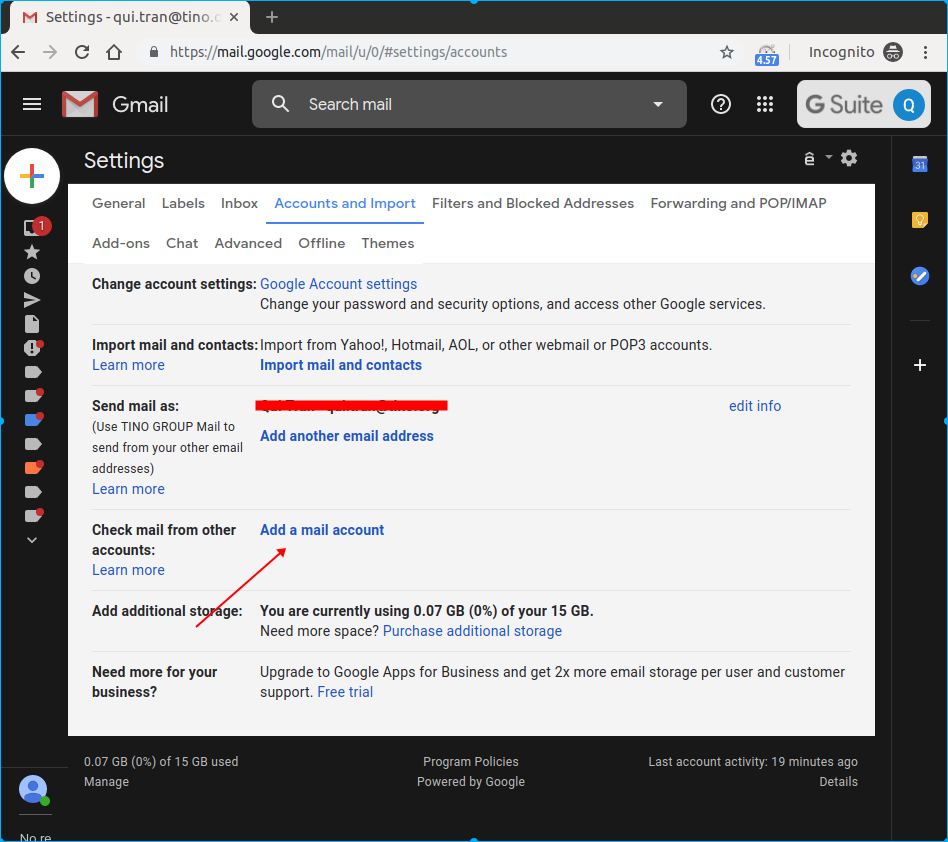948x842 pixels.
Task: Expand more labels chevron in sidebar
Action: click(x=32, y=540)
